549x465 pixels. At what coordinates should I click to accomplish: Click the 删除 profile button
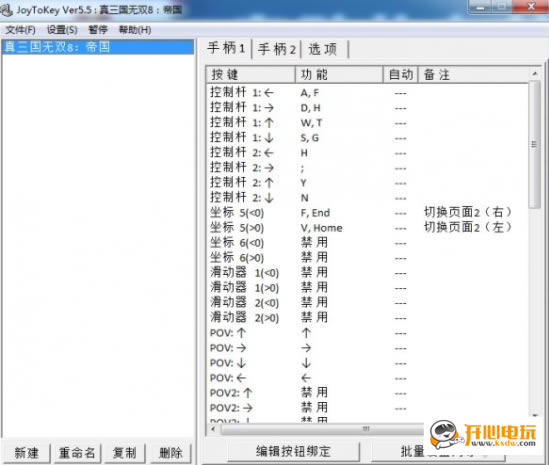(x=171, y=453)
